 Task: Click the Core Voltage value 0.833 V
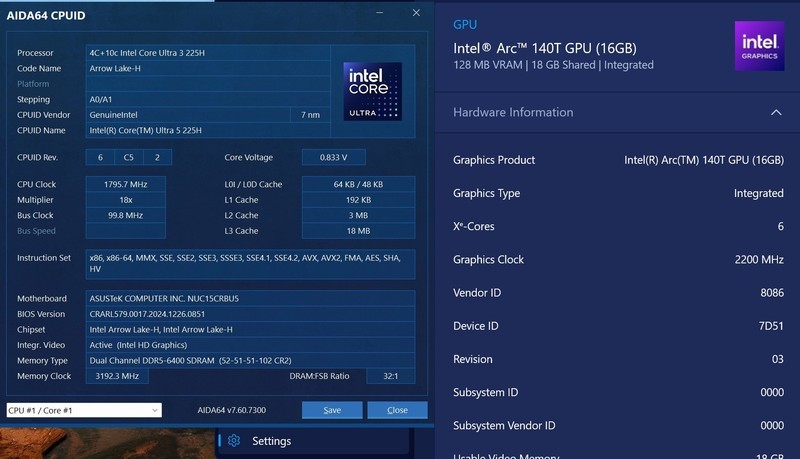tap(334, 158)
